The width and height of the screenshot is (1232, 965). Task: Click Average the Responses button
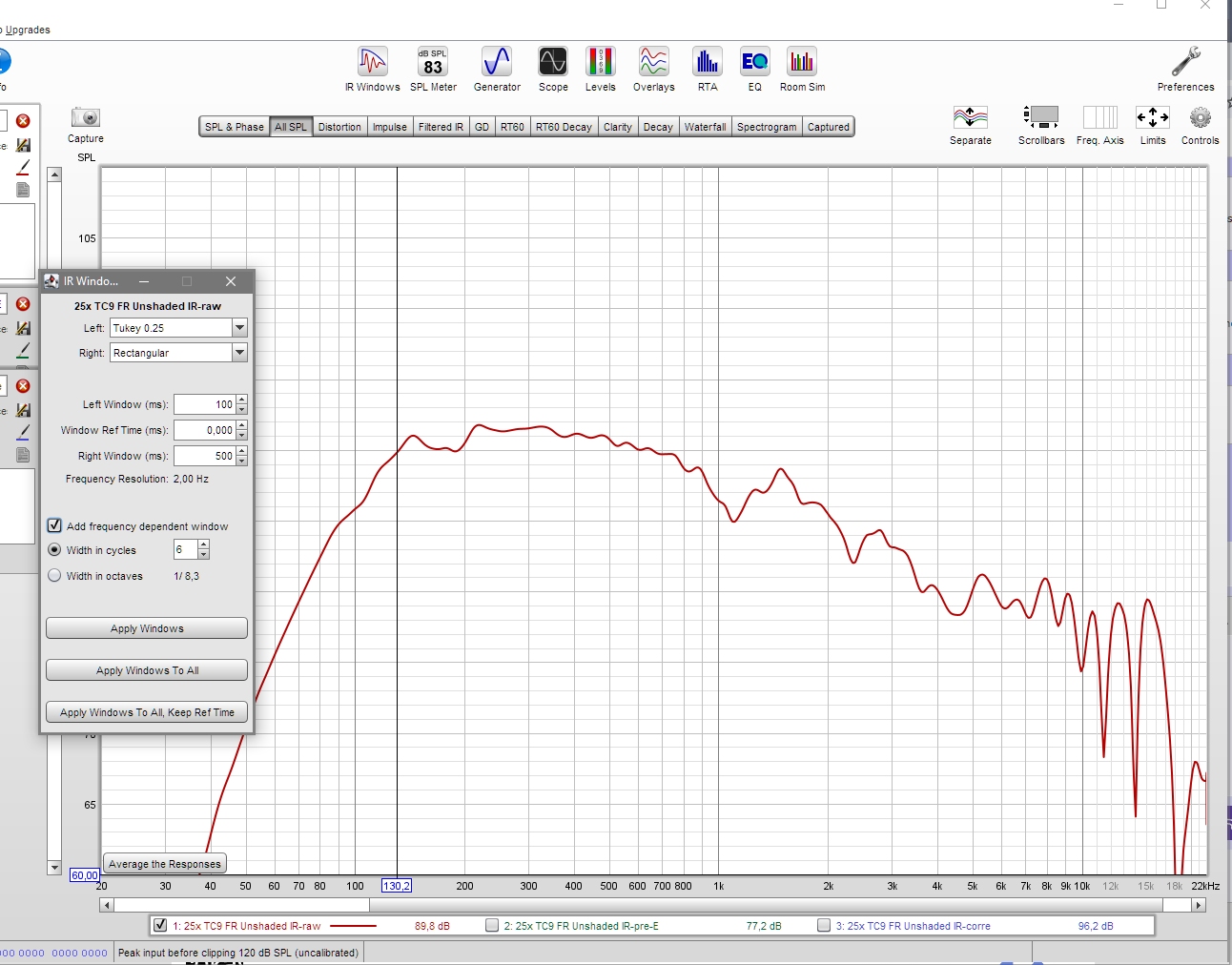(165, 864)
